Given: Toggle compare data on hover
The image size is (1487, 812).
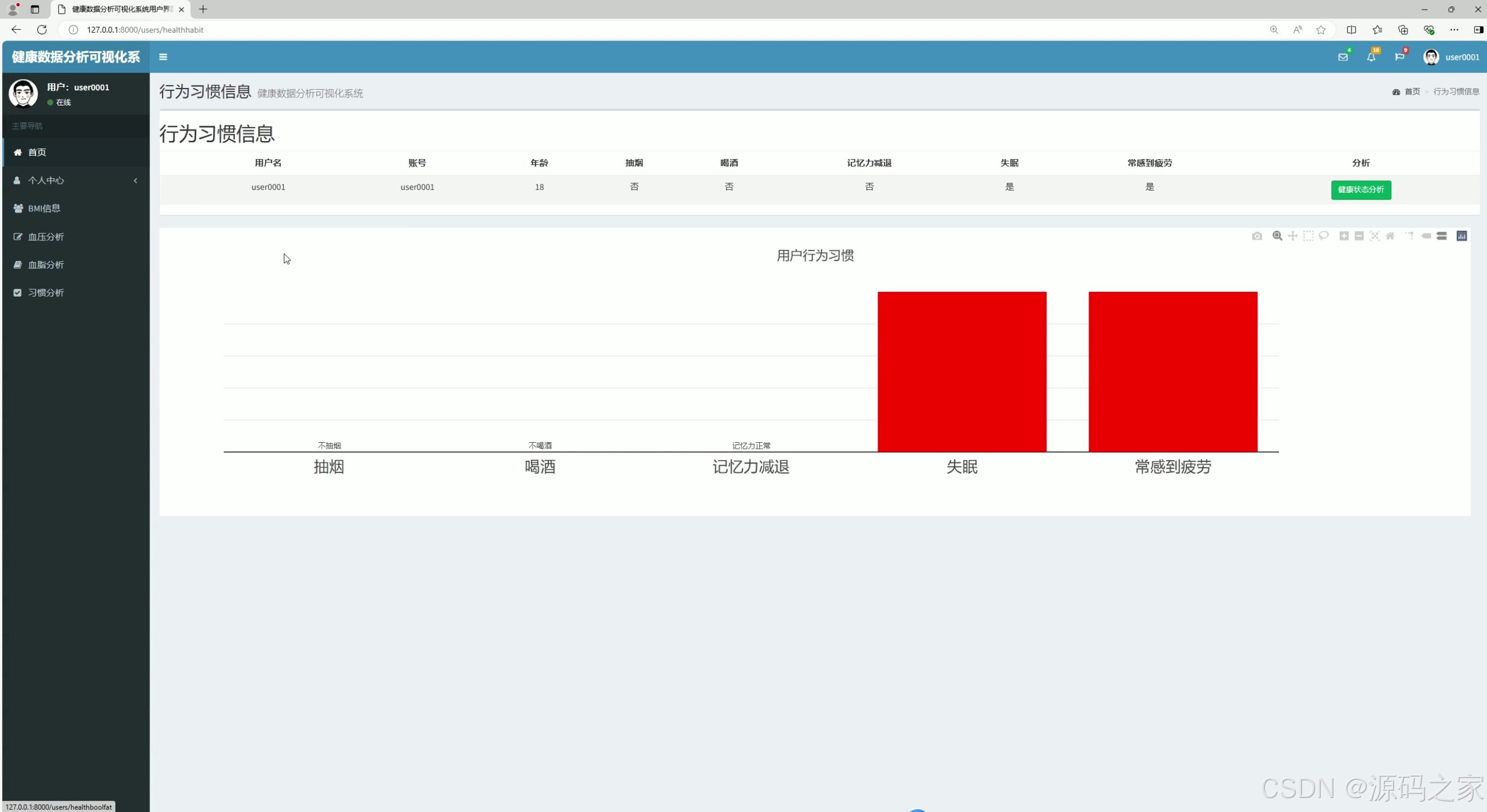Looking at the screenshot, I should click(1441, 236).
